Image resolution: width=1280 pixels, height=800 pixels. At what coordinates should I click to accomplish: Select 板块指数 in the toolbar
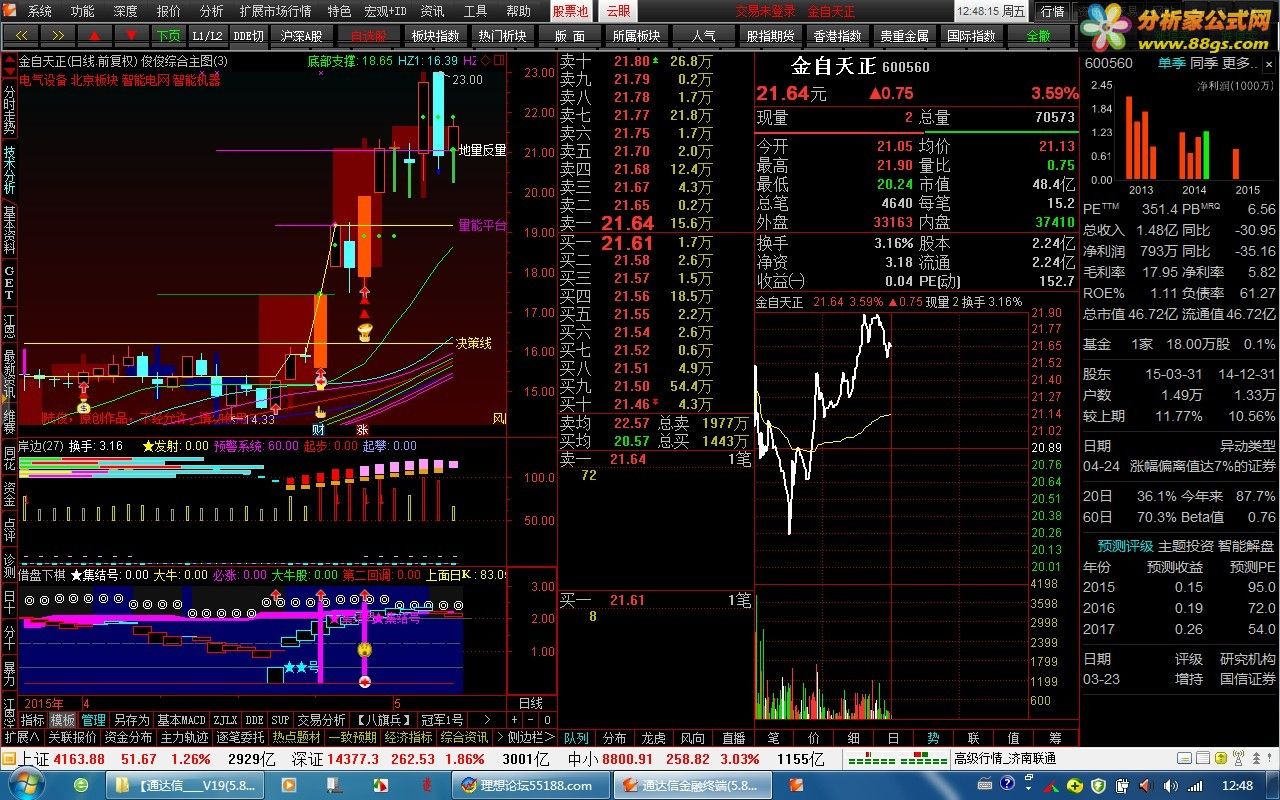click(x=435, y=35)
